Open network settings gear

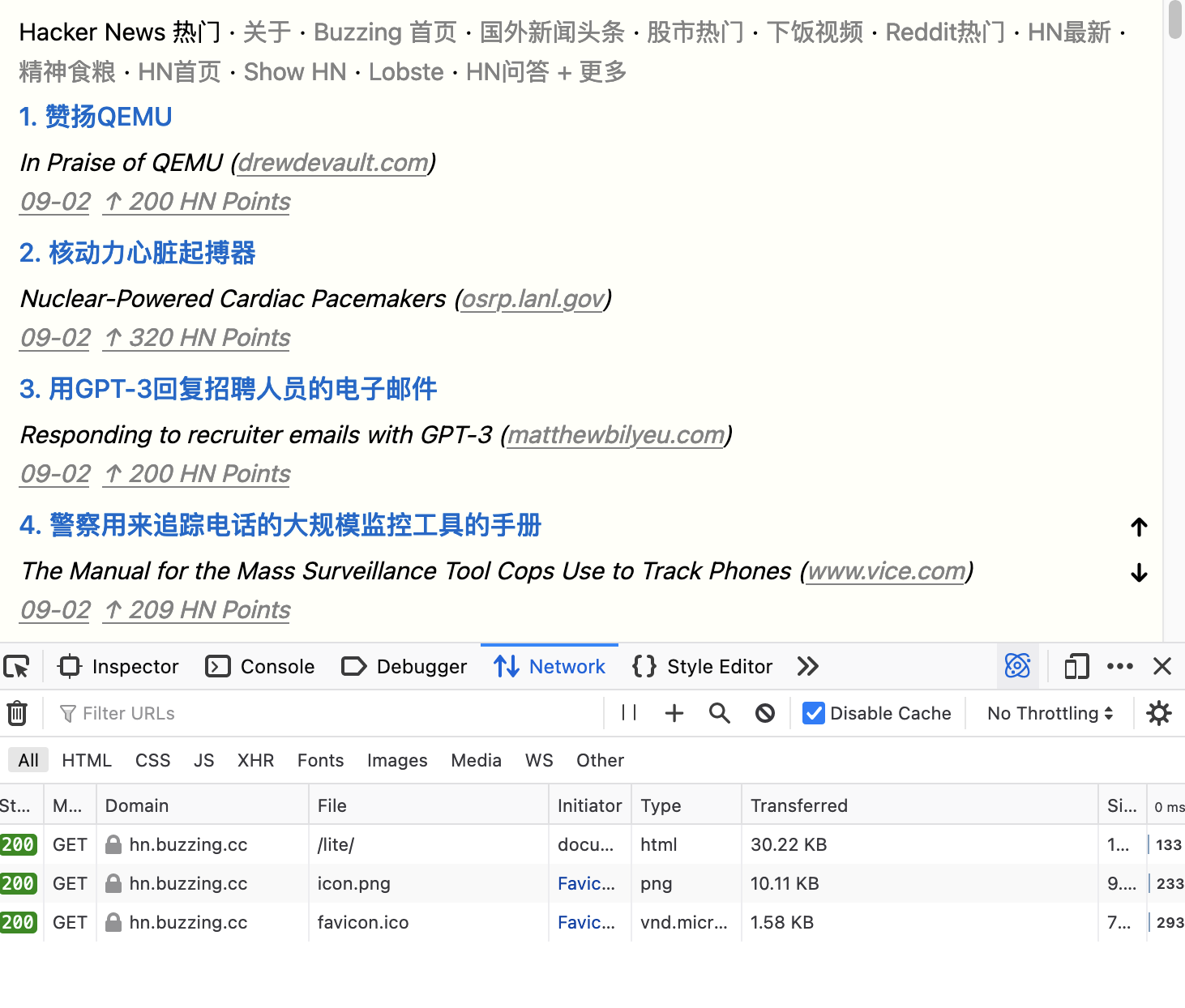[x=1159, y=713]
